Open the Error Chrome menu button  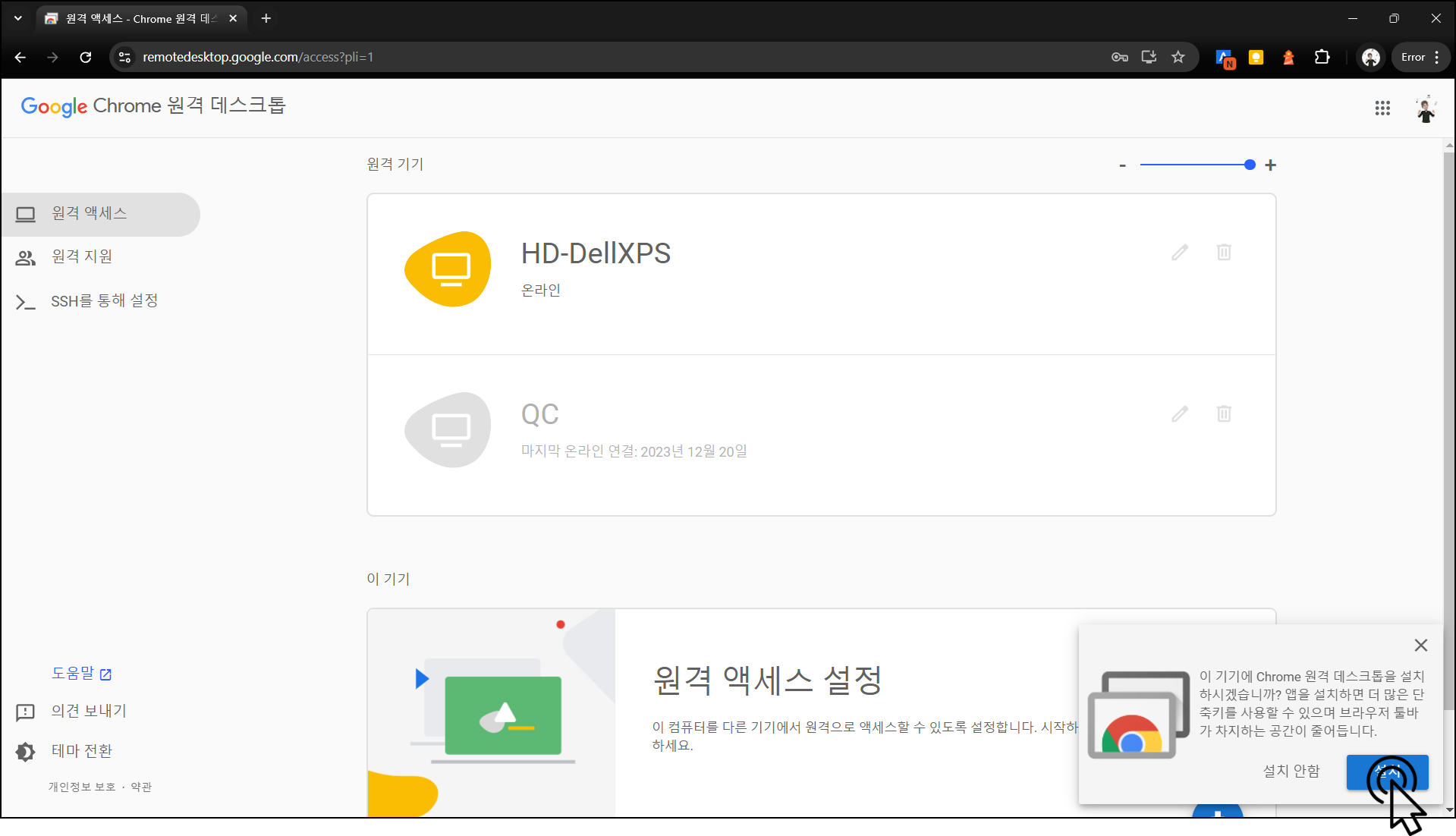(1420, 57)
